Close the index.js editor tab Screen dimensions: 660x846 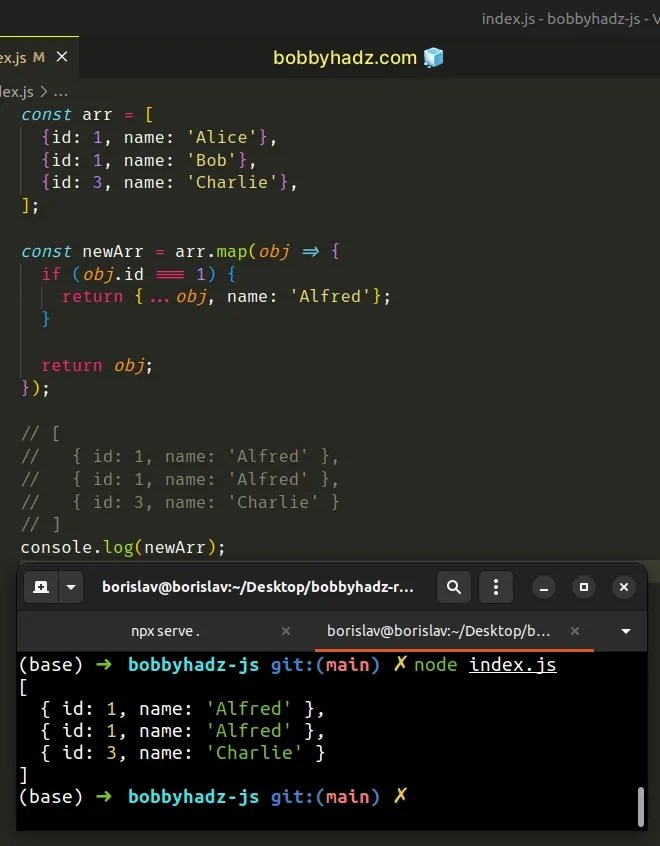click(x=62, y=57)
